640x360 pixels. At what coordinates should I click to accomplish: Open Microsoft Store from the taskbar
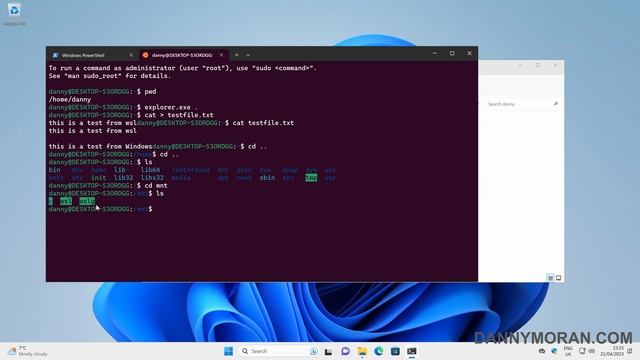395,351
